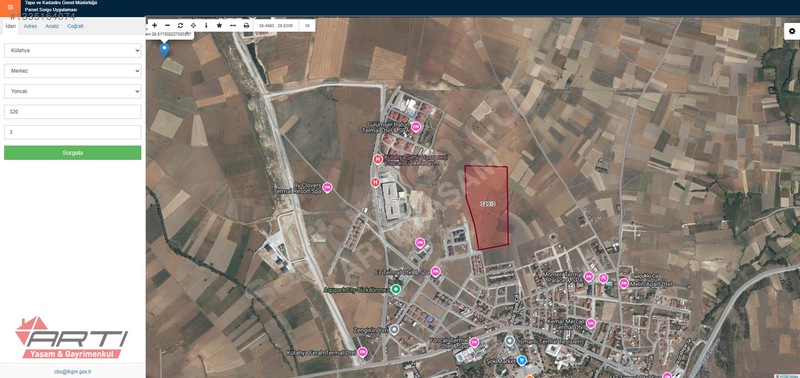This screenshot has height=378, width=800.
Task: Refresh the map view
Action: pyautogui.click(x=181, y=25)
